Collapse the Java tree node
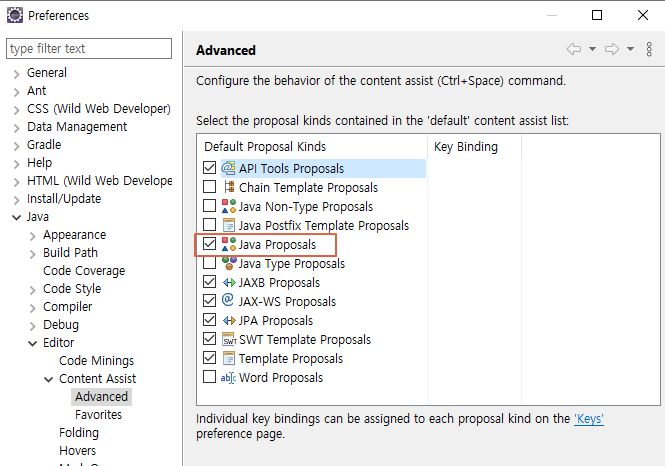 (x=16, y=217)
